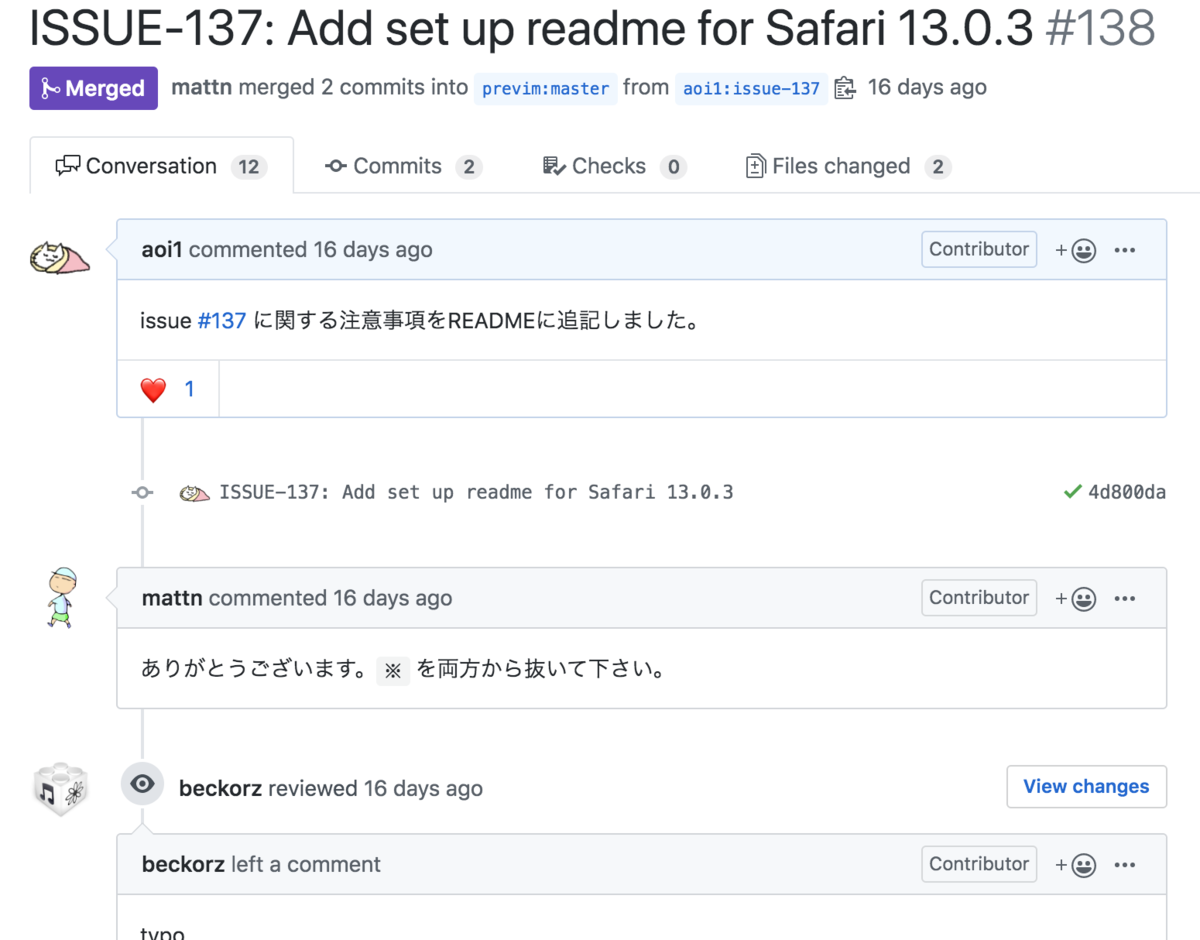Open the options menu on beckorz's comment
The width and height of the screenshot is (1200, 940).
point(1125,864)
